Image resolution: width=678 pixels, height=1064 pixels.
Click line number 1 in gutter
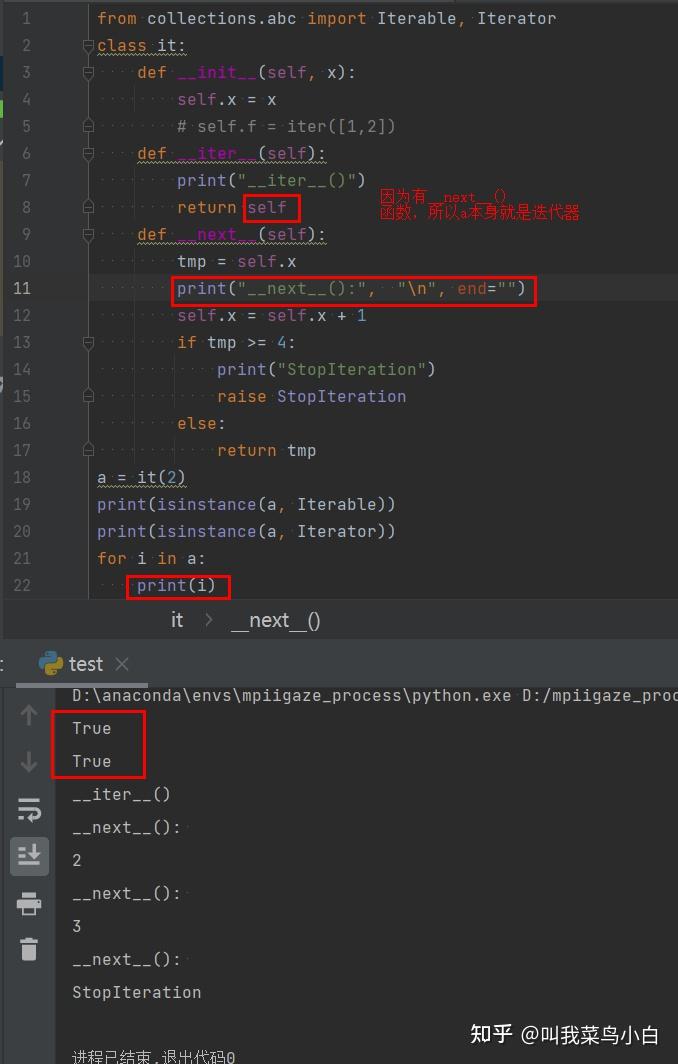point(26,18)
